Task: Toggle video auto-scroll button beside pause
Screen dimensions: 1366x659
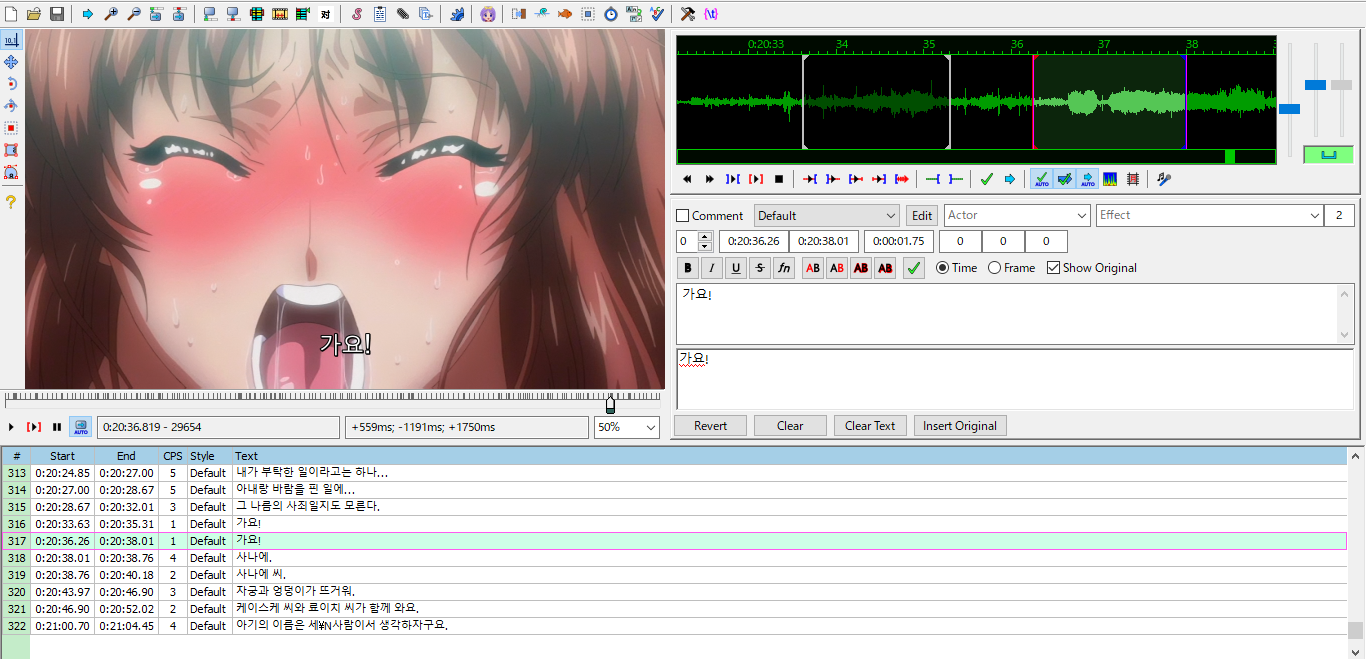Action: [x=80, y=427]
